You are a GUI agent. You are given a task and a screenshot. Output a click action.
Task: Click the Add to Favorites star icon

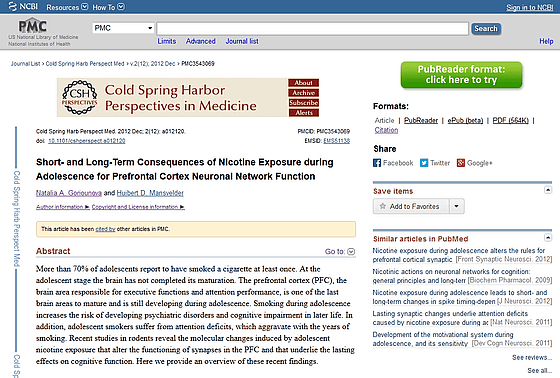pyautogui.click(x=383, y=206)
